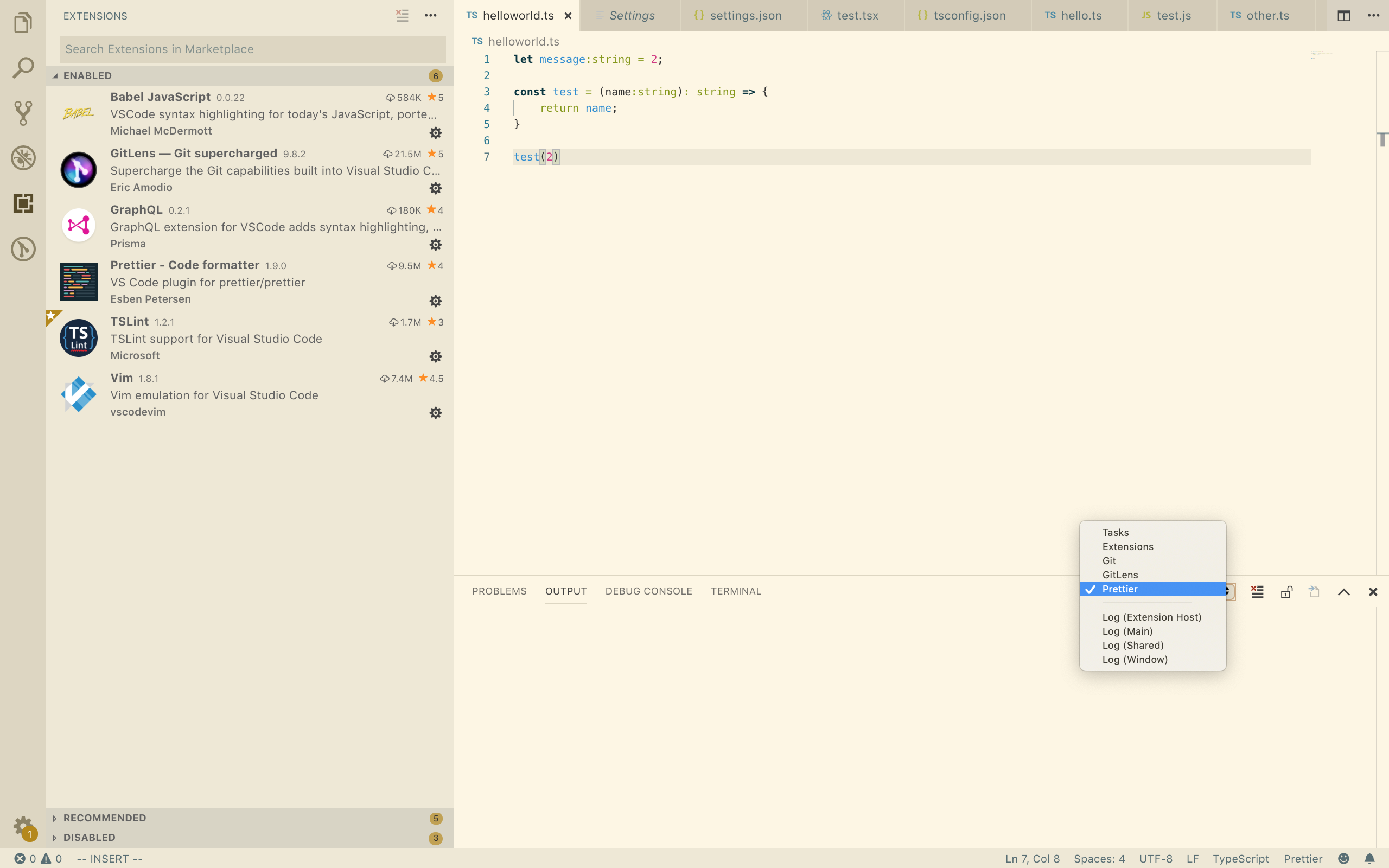Open the Explorer view in the activity bar

[23, 23]
